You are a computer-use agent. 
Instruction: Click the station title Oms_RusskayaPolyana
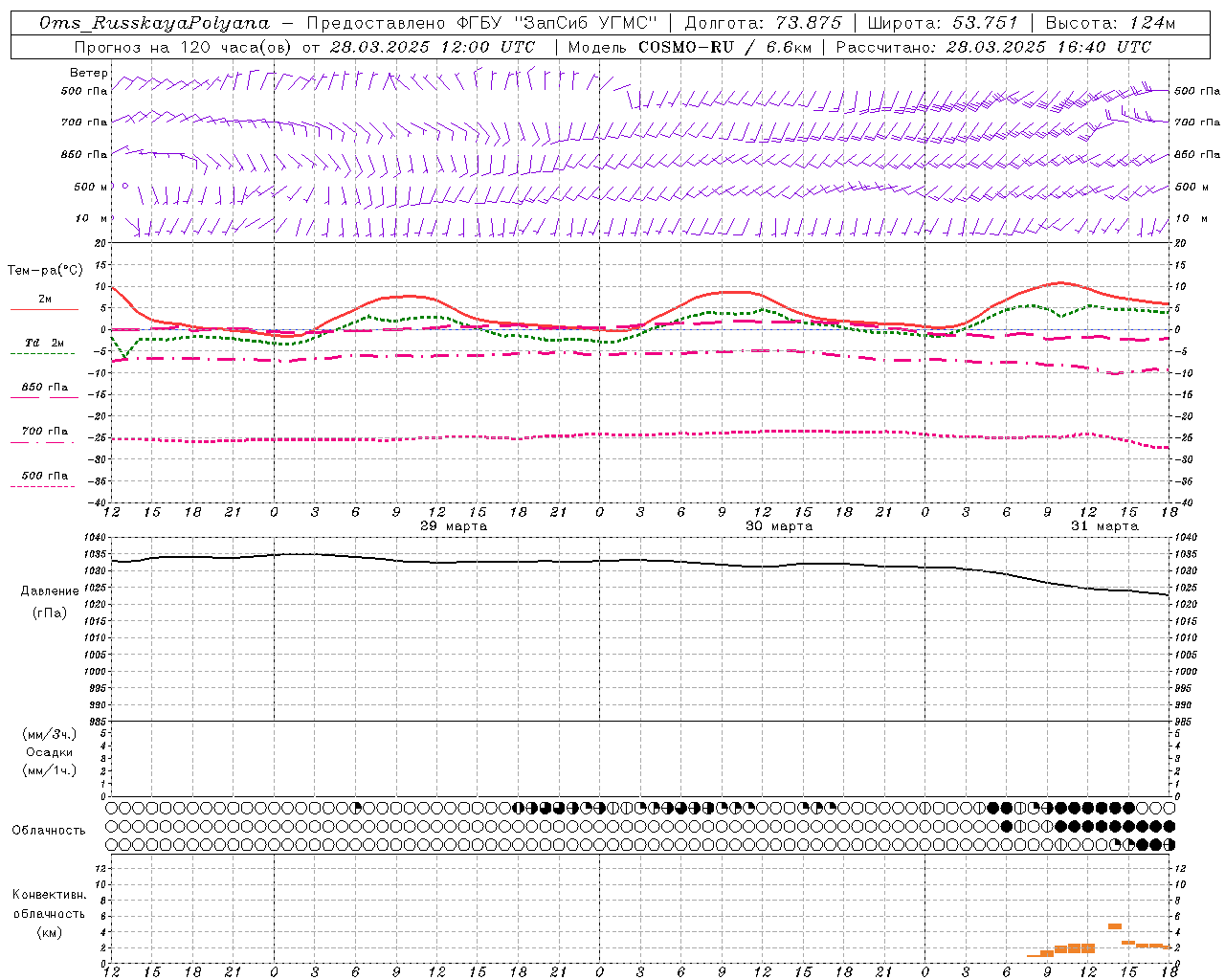pyautogui.click(x=155, y=23)
